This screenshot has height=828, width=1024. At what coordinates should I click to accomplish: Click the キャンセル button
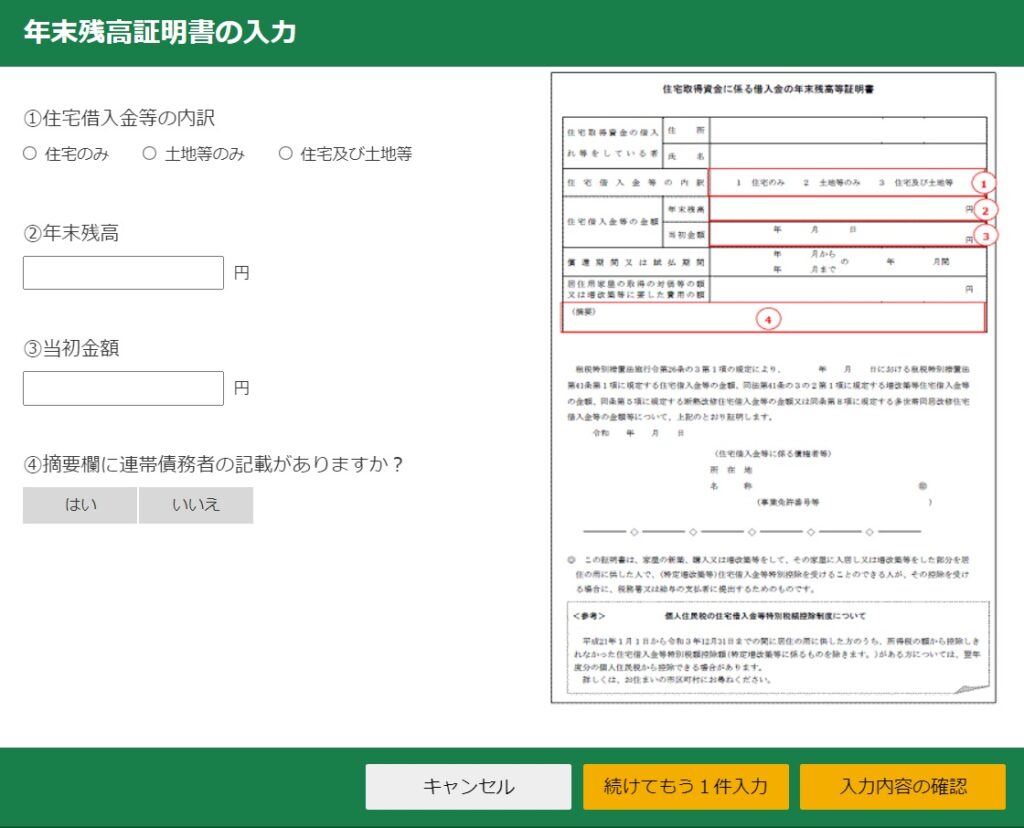[468, 786]
